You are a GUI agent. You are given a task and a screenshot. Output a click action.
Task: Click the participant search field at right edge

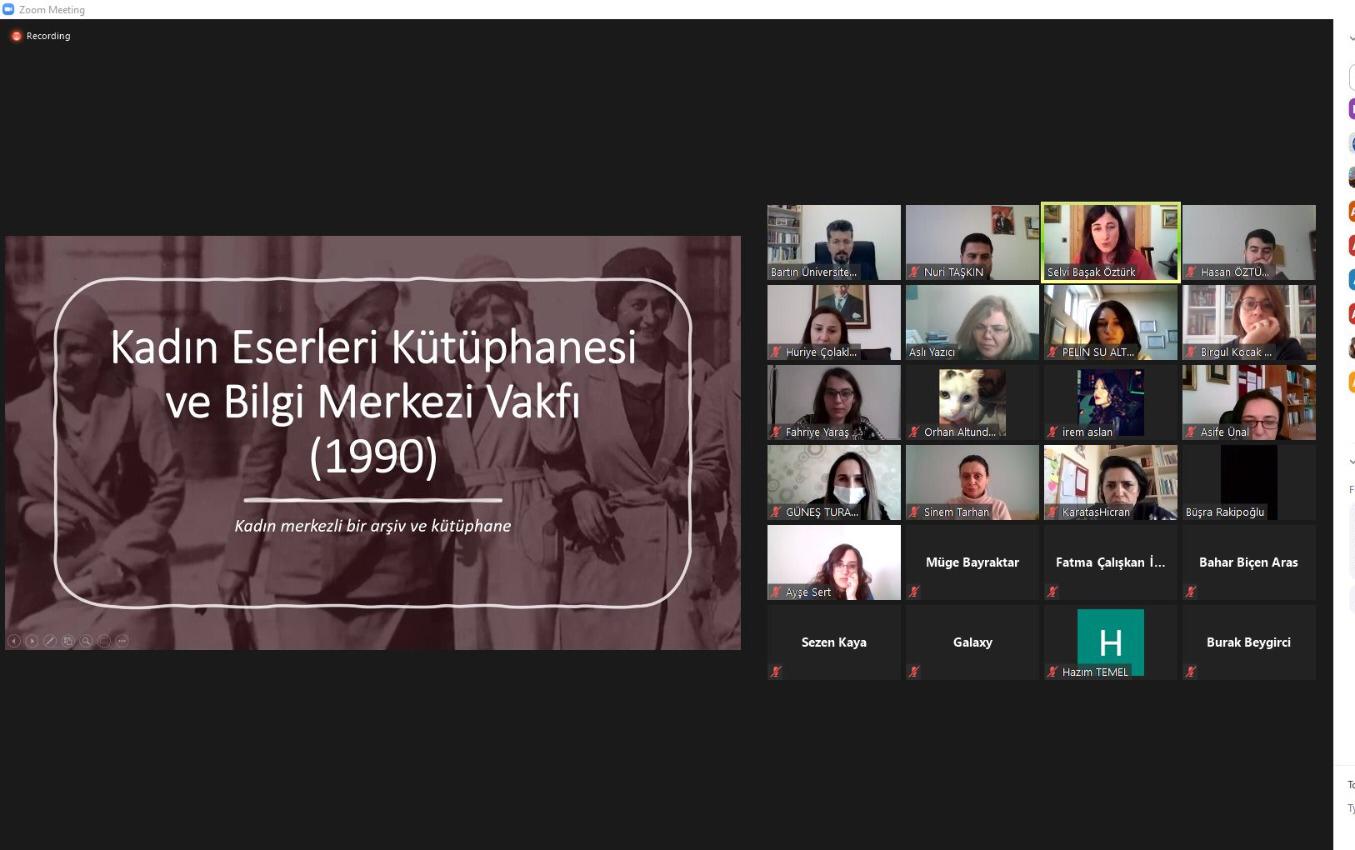point(1352,77)
